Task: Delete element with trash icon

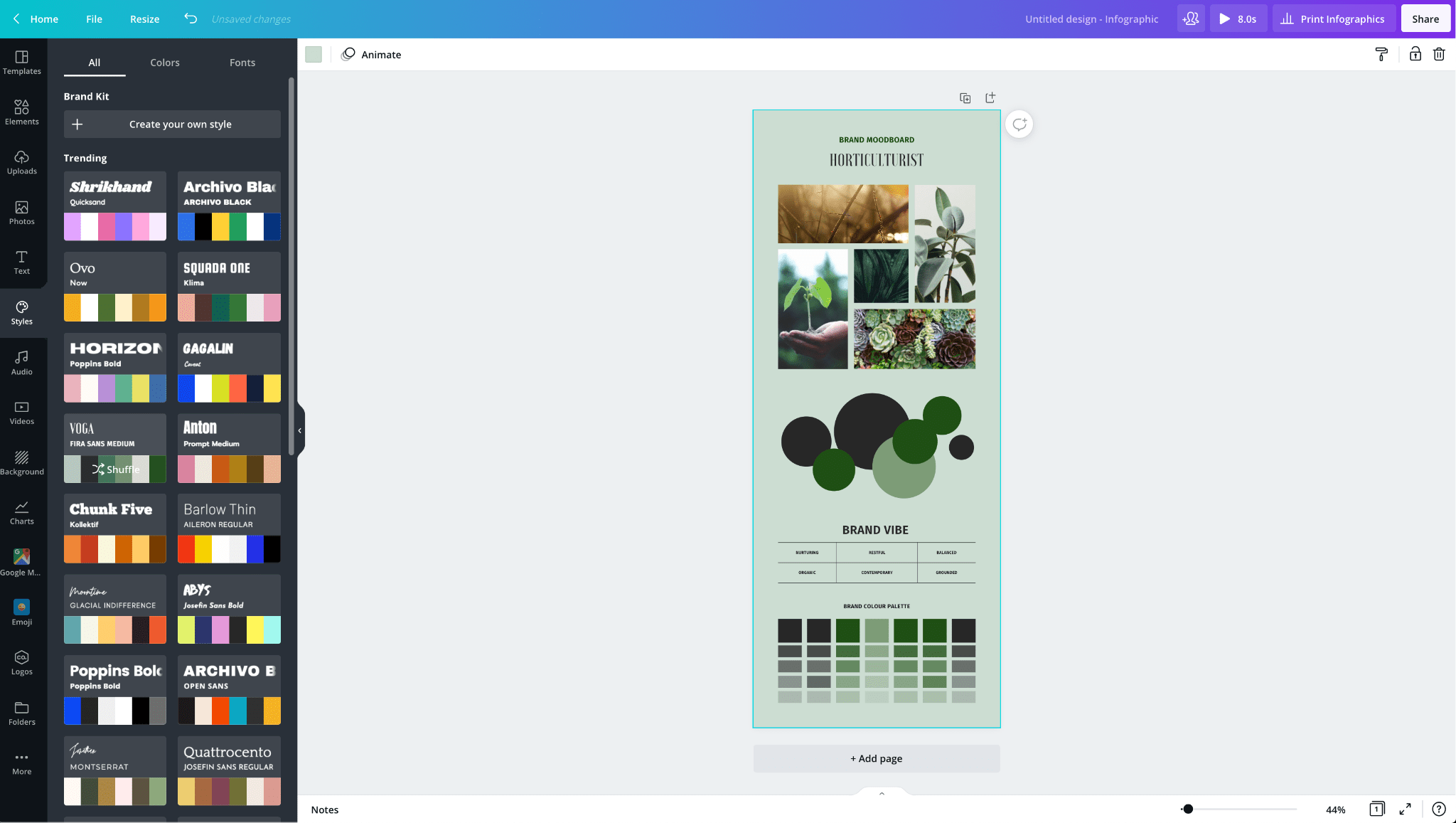Action: coord(1439,54)
